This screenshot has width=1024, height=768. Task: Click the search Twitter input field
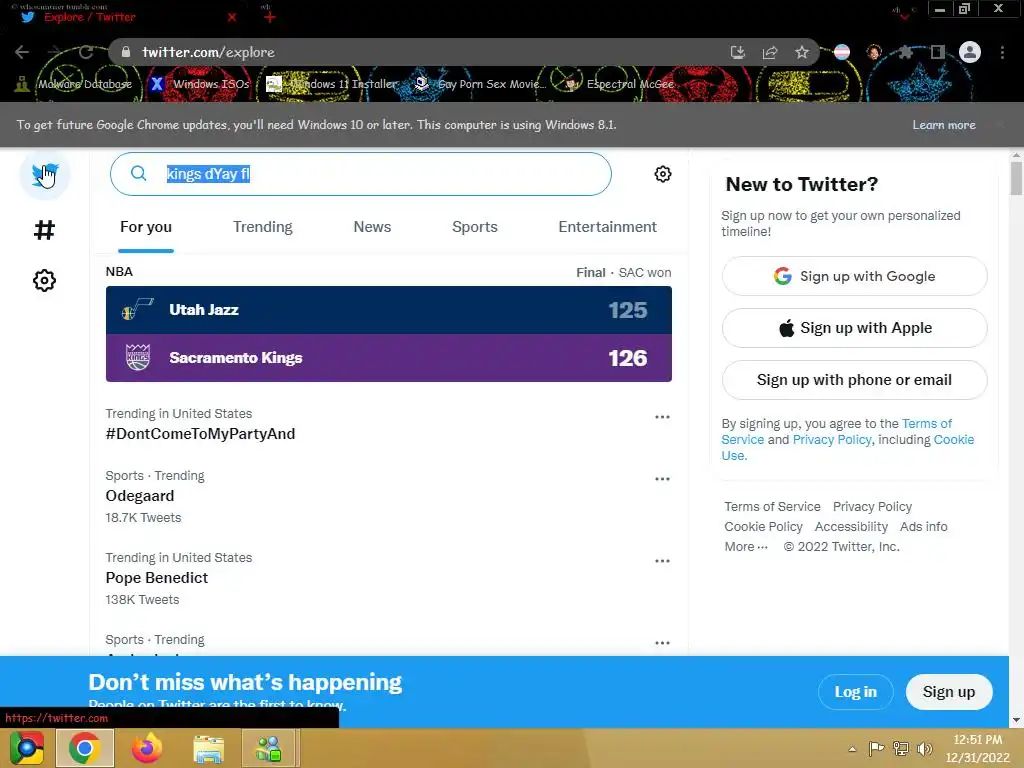(360, 174)
